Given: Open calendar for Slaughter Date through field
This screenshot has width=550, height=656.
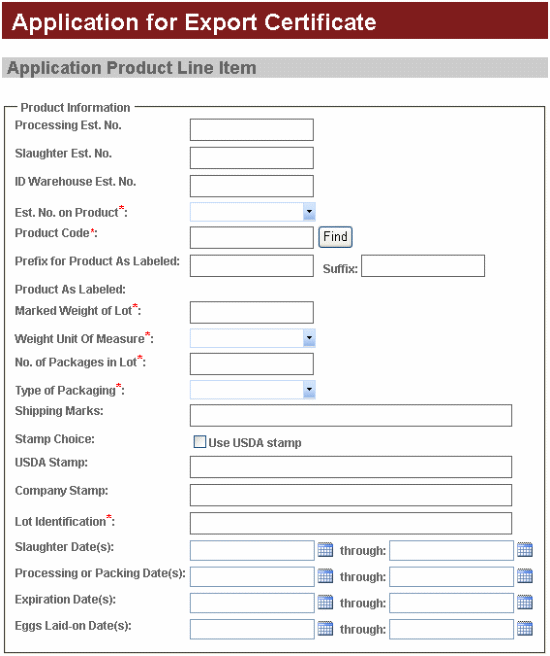Looking at the screenshot, I should coord(524,550).
